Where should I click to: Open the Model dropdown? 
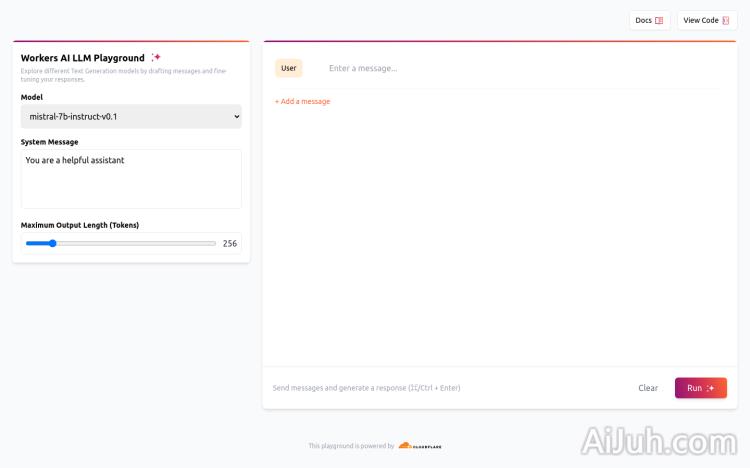pos(131,117)
